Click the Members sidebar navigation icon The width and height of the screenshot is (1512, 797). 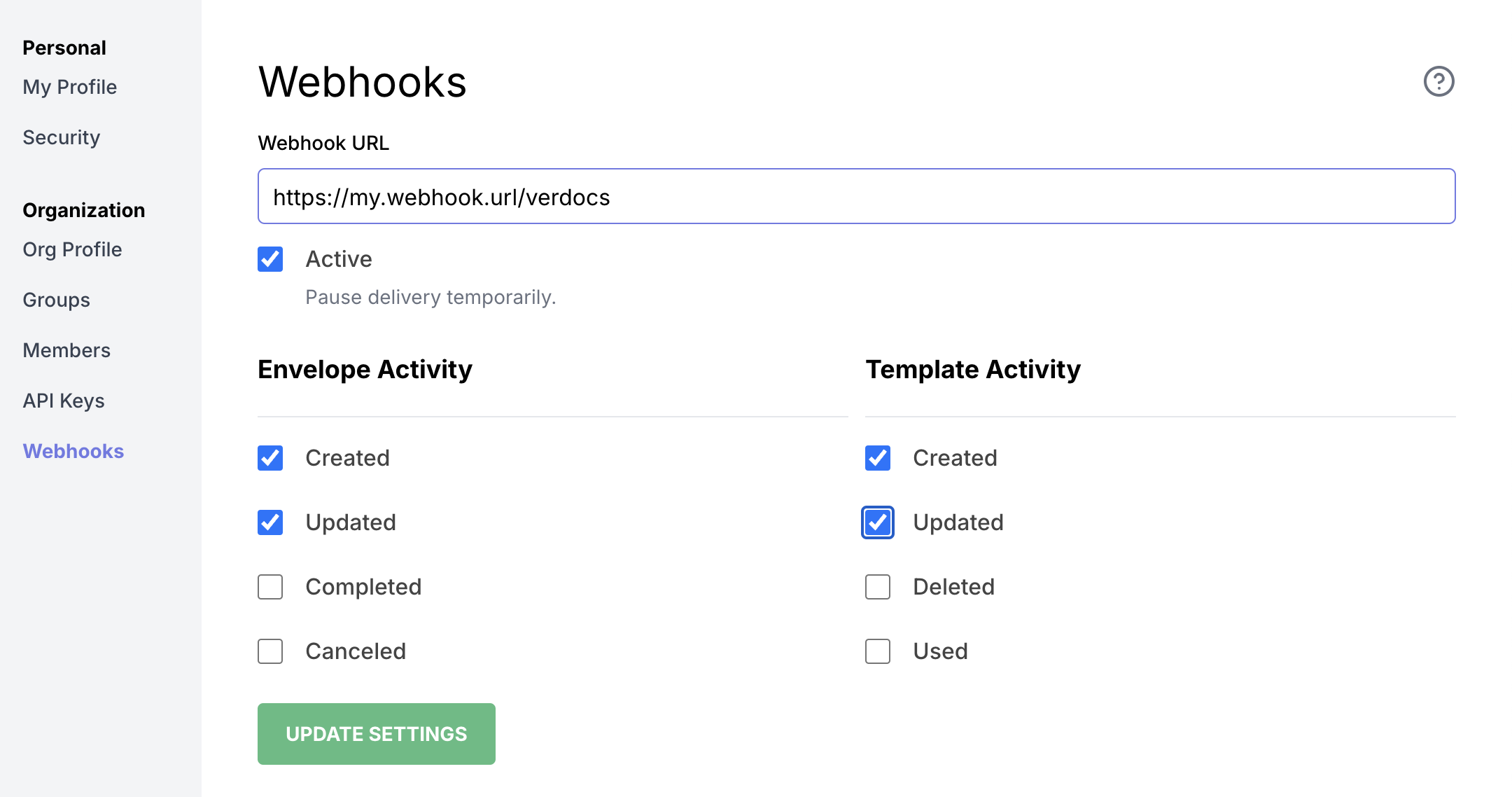click(67, 350)
